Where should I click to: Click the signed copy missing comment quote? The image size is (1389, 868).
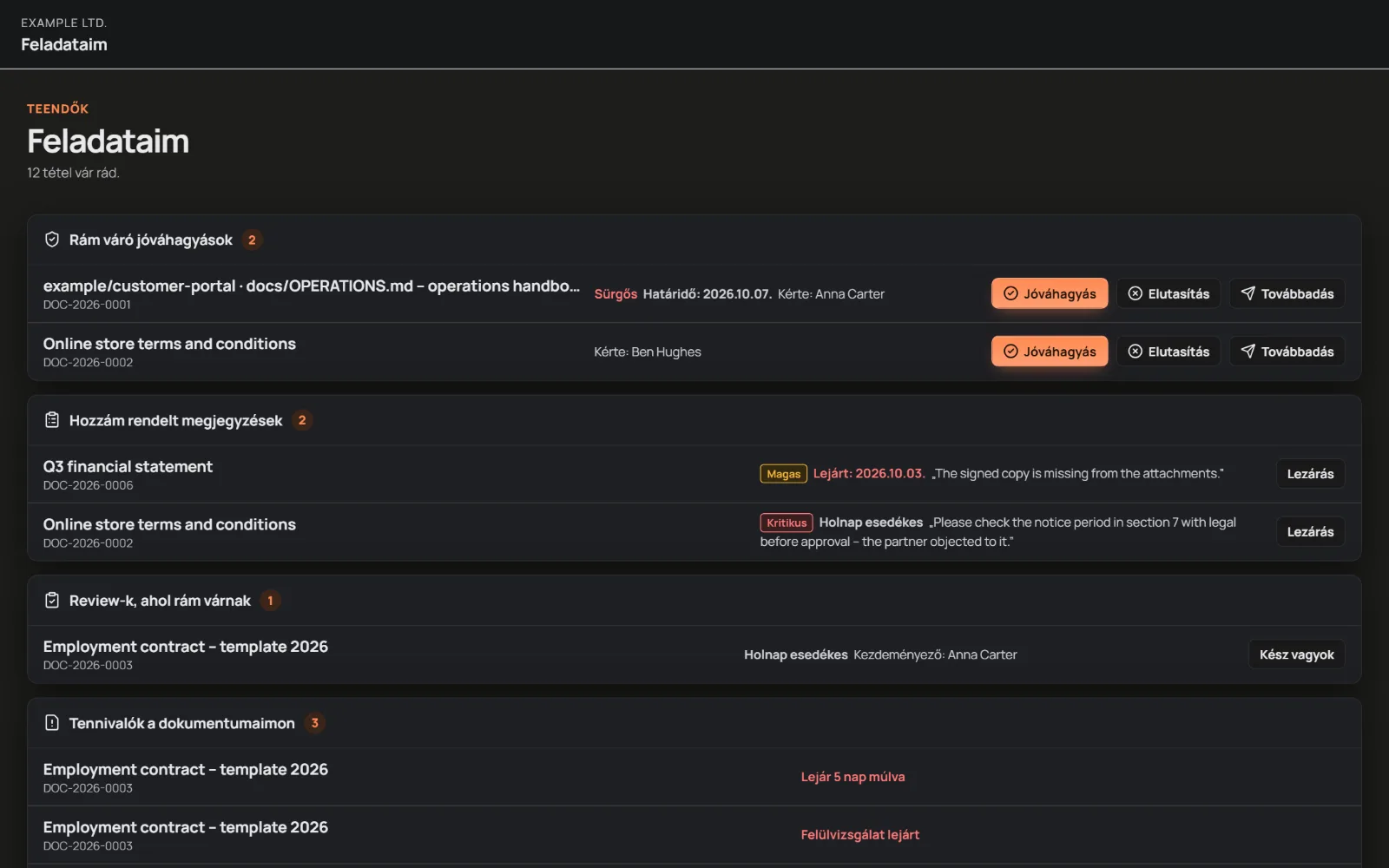tap(1077, 473)
